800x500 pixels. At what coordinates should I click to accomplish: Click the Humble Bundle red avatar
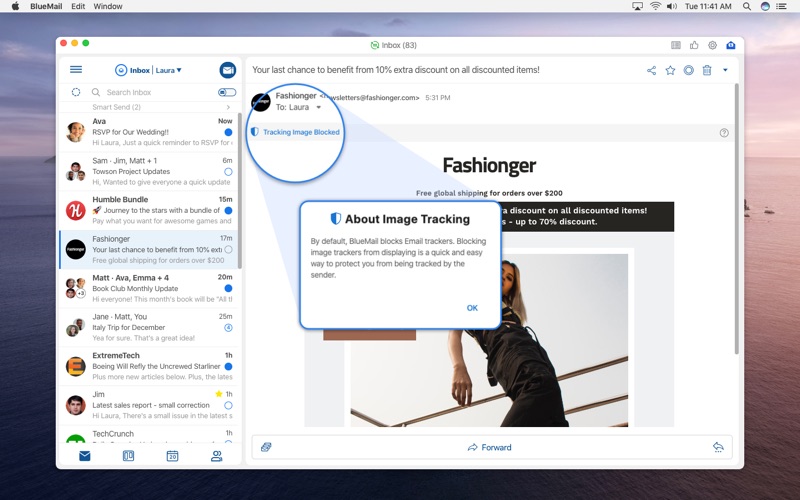[x=76, y=210]
